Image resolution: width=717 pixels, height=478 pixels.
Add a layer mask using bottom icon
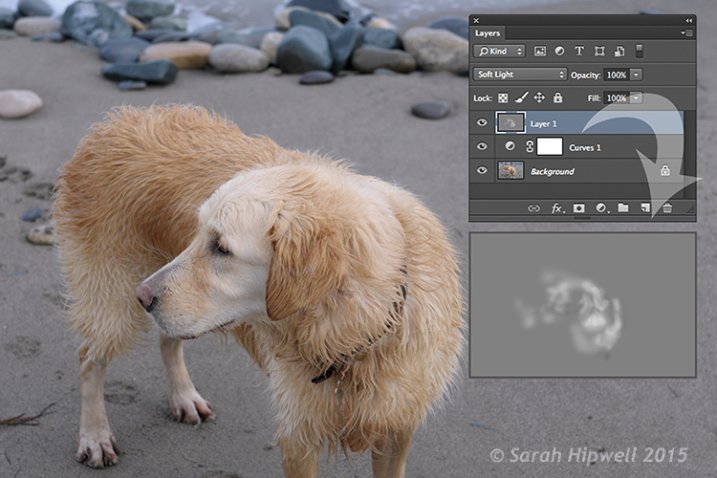click(x=579, y=208)
